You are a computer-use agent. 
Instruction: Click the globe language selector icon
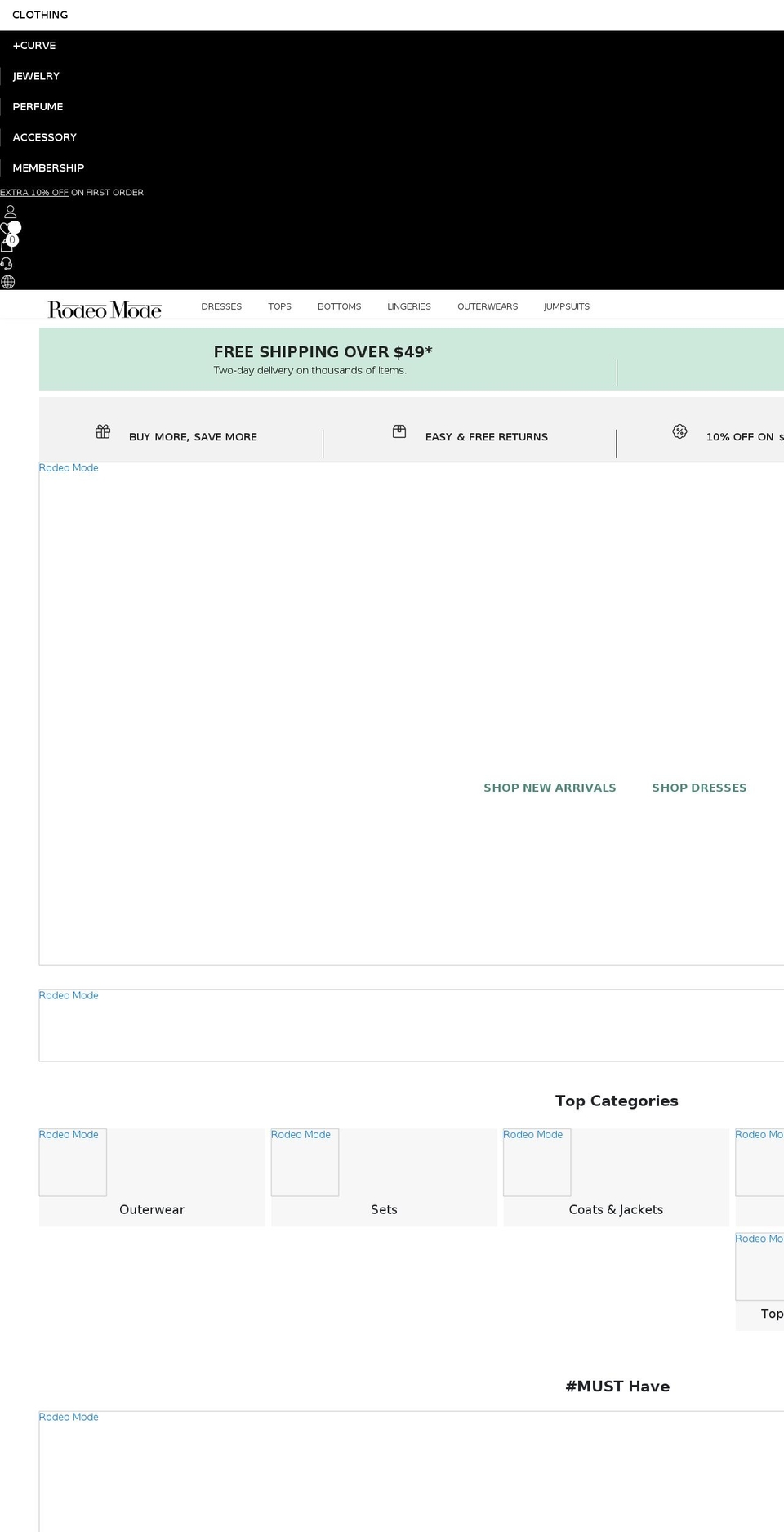[x=8, y=282]
